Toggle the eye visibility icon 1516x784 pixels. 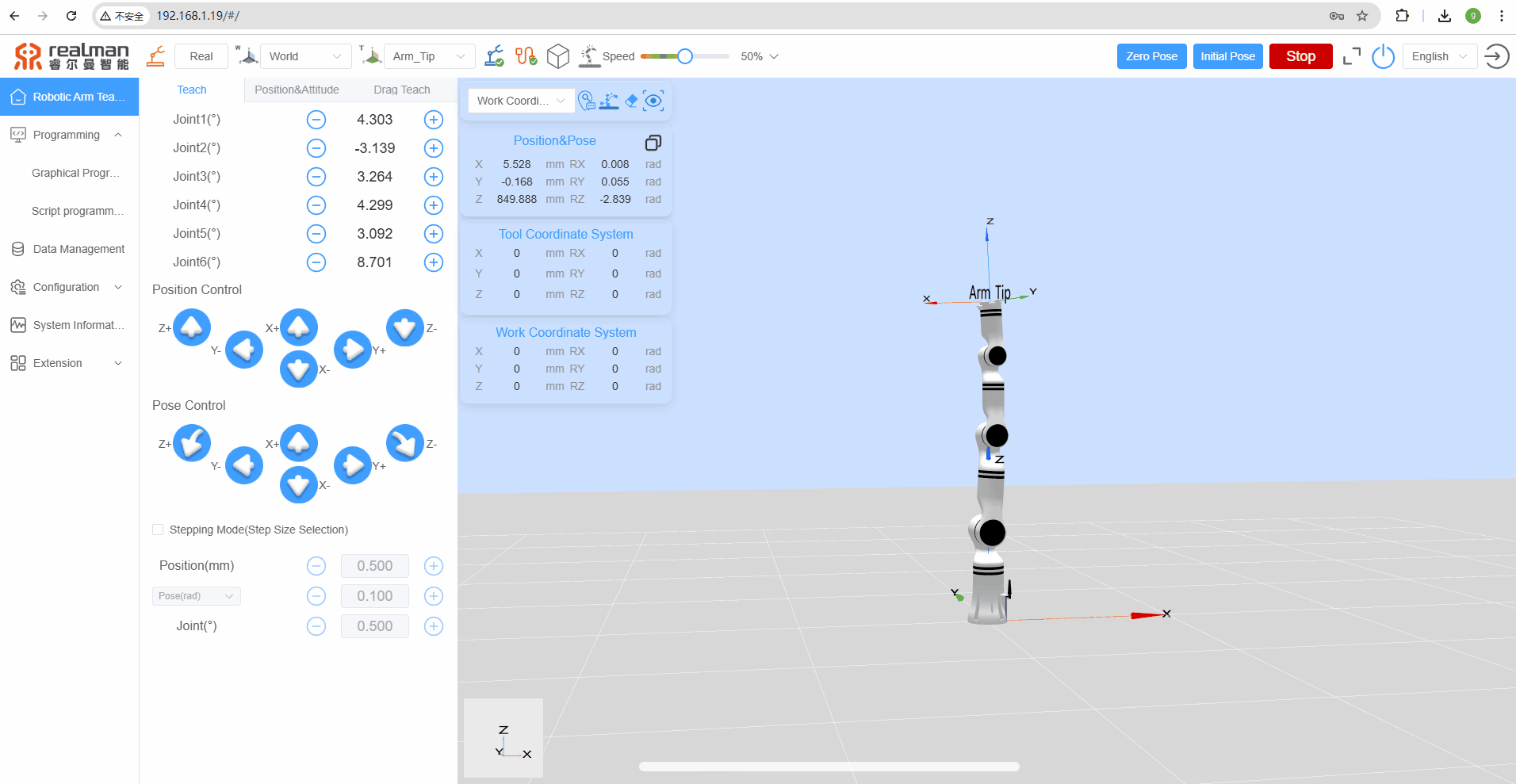pyautogui.click(x=653, y=101)
